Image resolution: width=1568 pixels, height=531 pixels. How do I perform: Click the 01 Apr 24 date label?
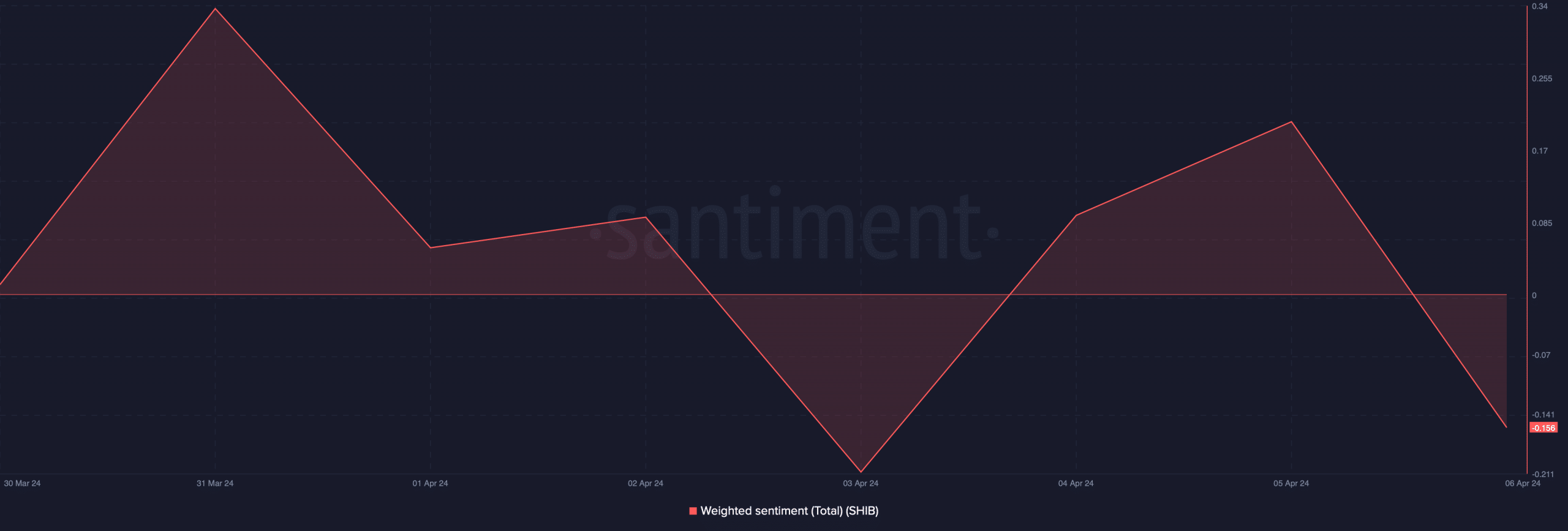(x=430, y=483)
